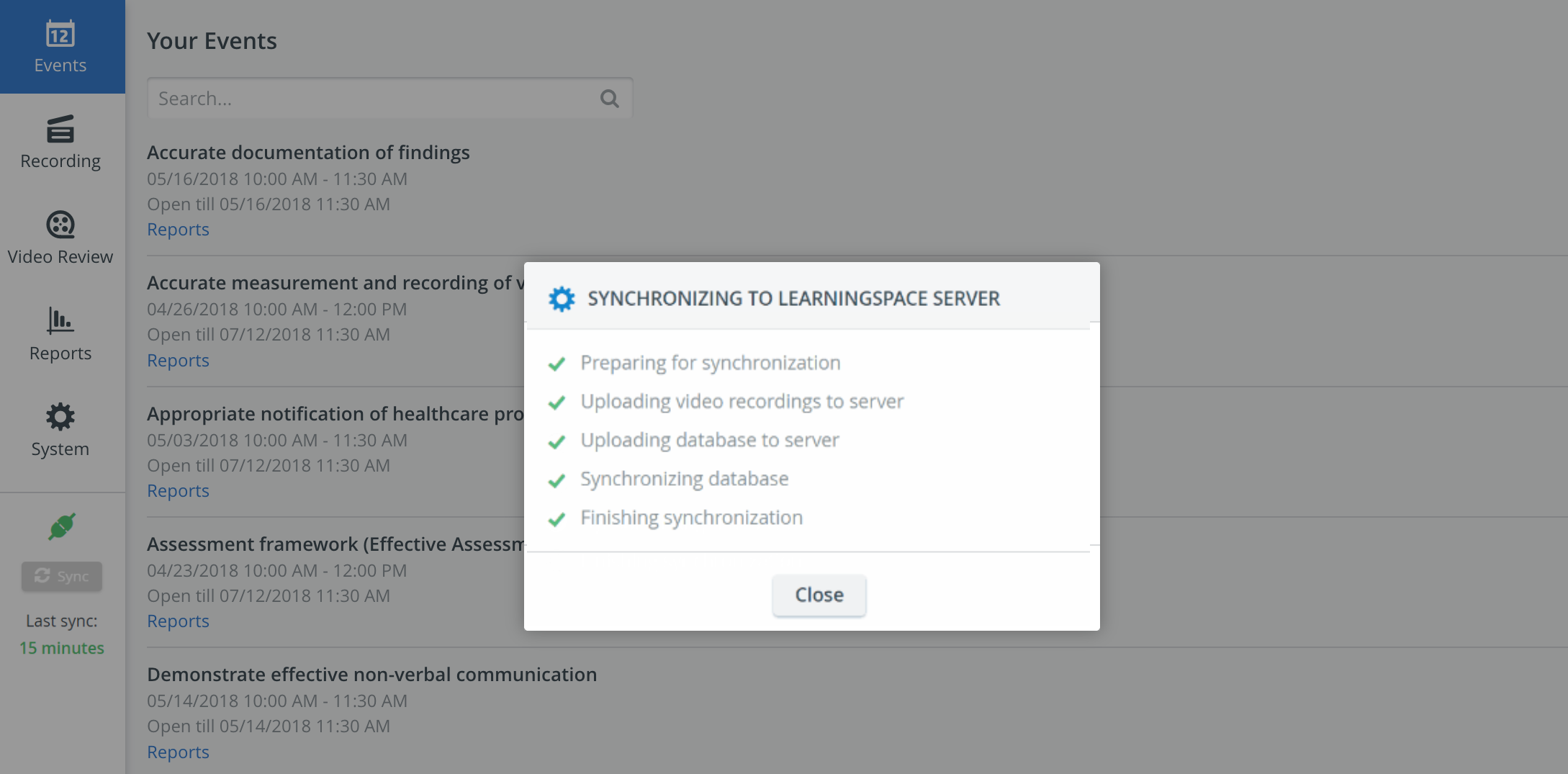
Task: Click the 15 minutes last sync label
Action: (x=62, y=648)
